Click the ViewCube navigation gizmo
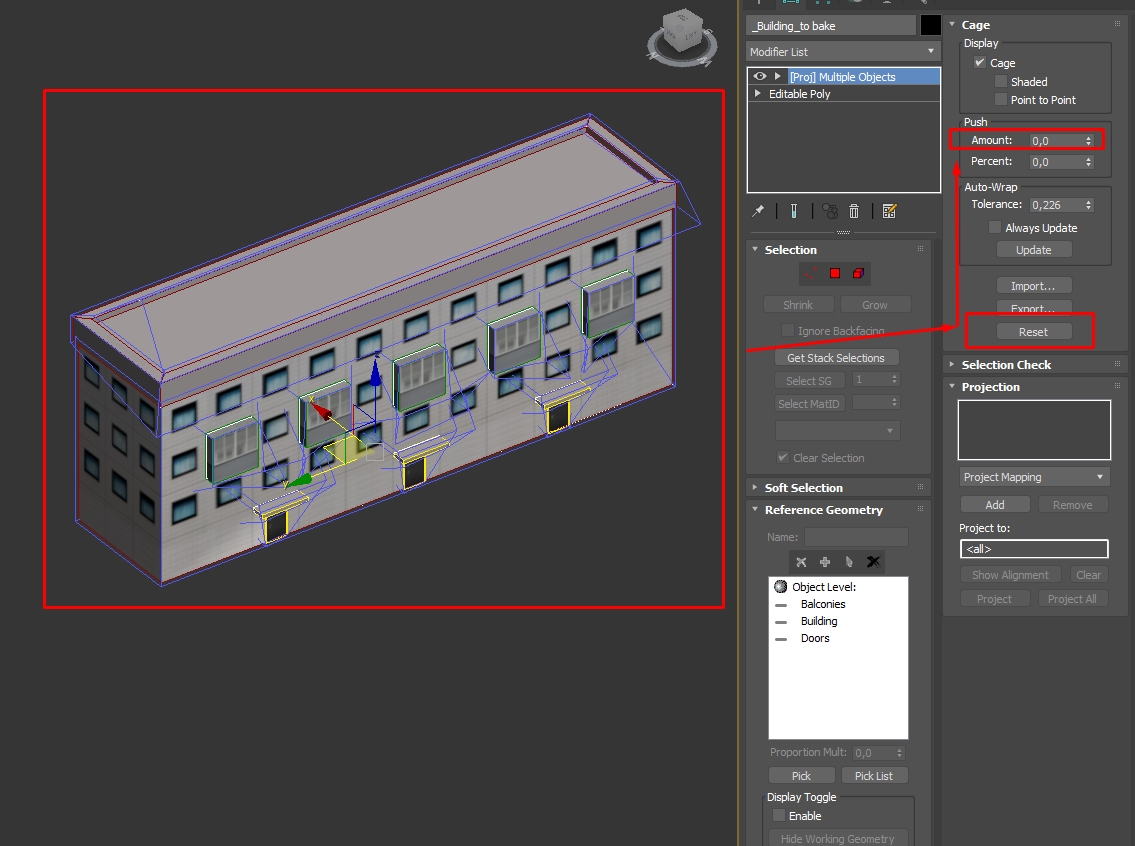The height and width of the screenshot is (846, 1135). coord(682,37)
